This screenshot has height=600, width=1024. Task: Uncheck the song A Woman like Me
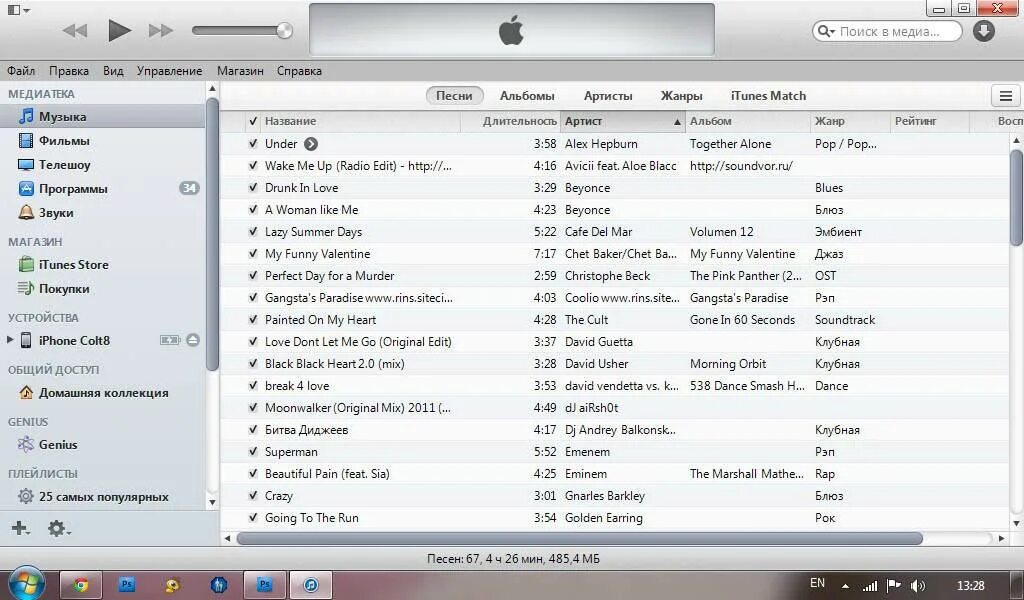click(253, 209)
